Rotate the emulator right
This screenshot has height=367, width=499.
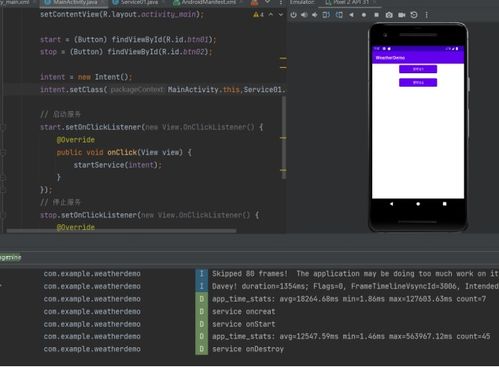(339, 15)
